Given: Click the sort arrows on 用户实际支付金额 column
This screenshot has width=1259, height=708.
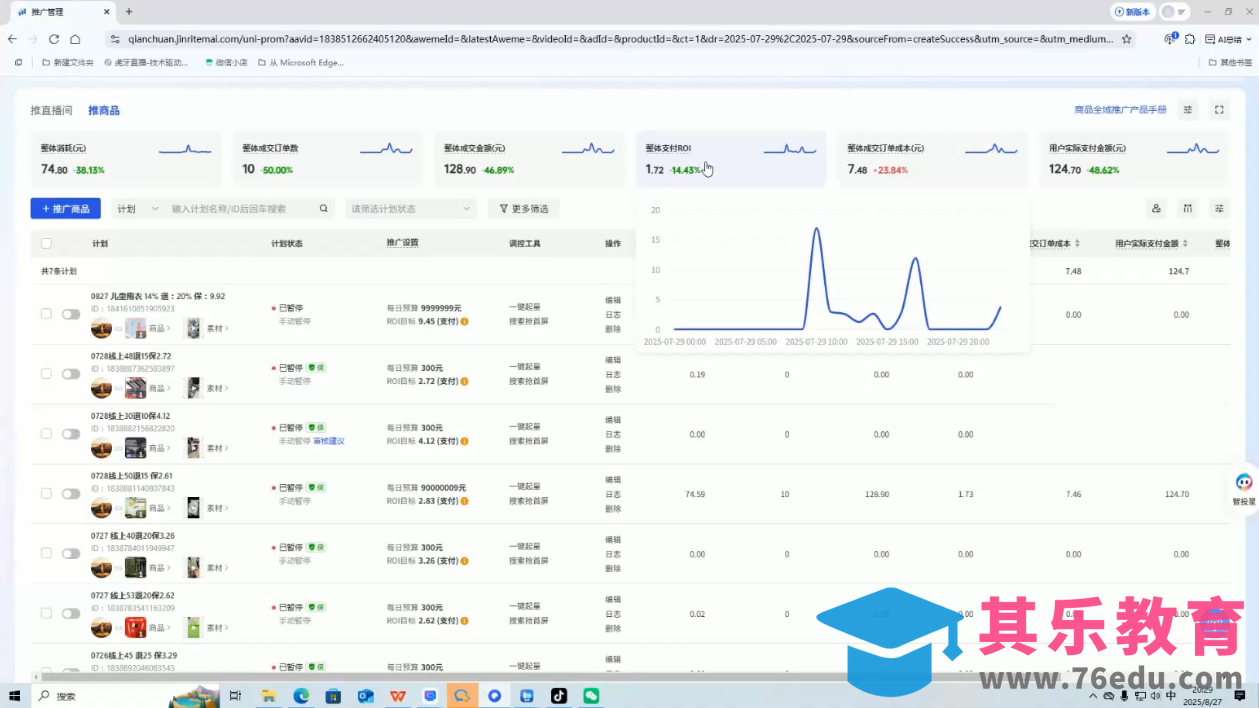Looking at the screenshot, I should pyautogui.click(x=1186, y=244).
